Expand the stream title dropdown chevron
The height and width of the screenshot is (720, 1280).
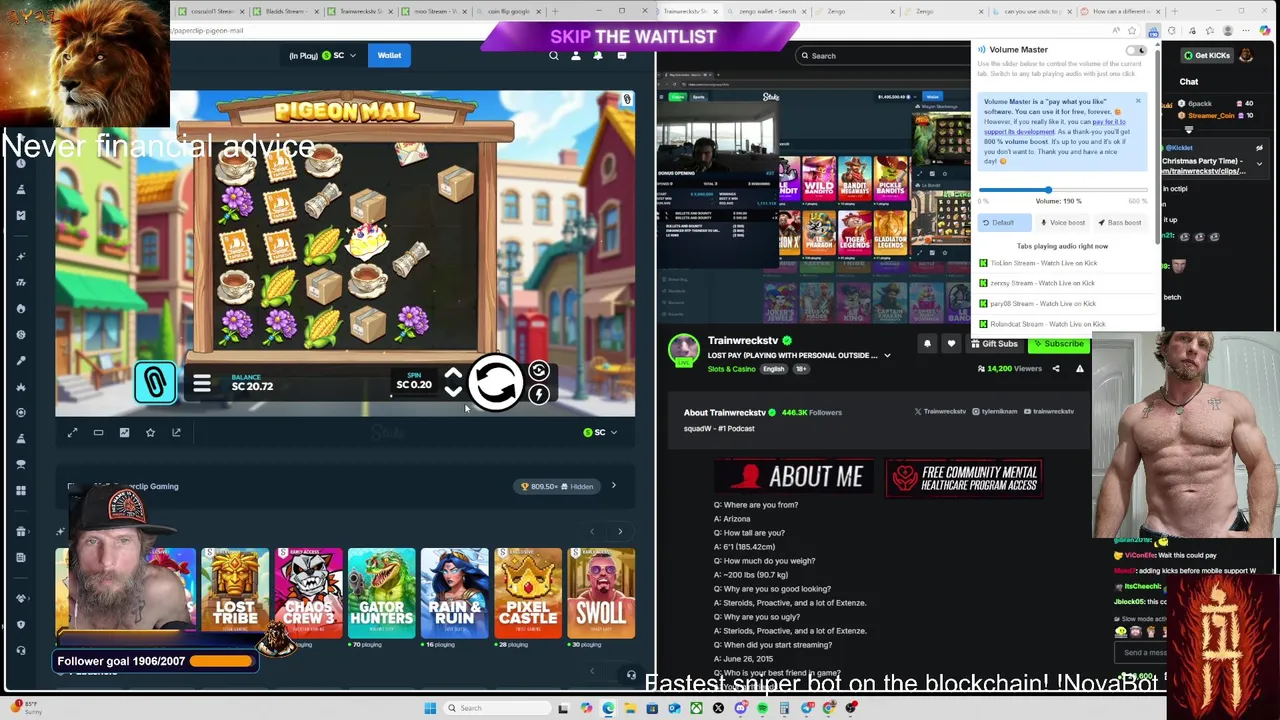[x=887, y=355]
